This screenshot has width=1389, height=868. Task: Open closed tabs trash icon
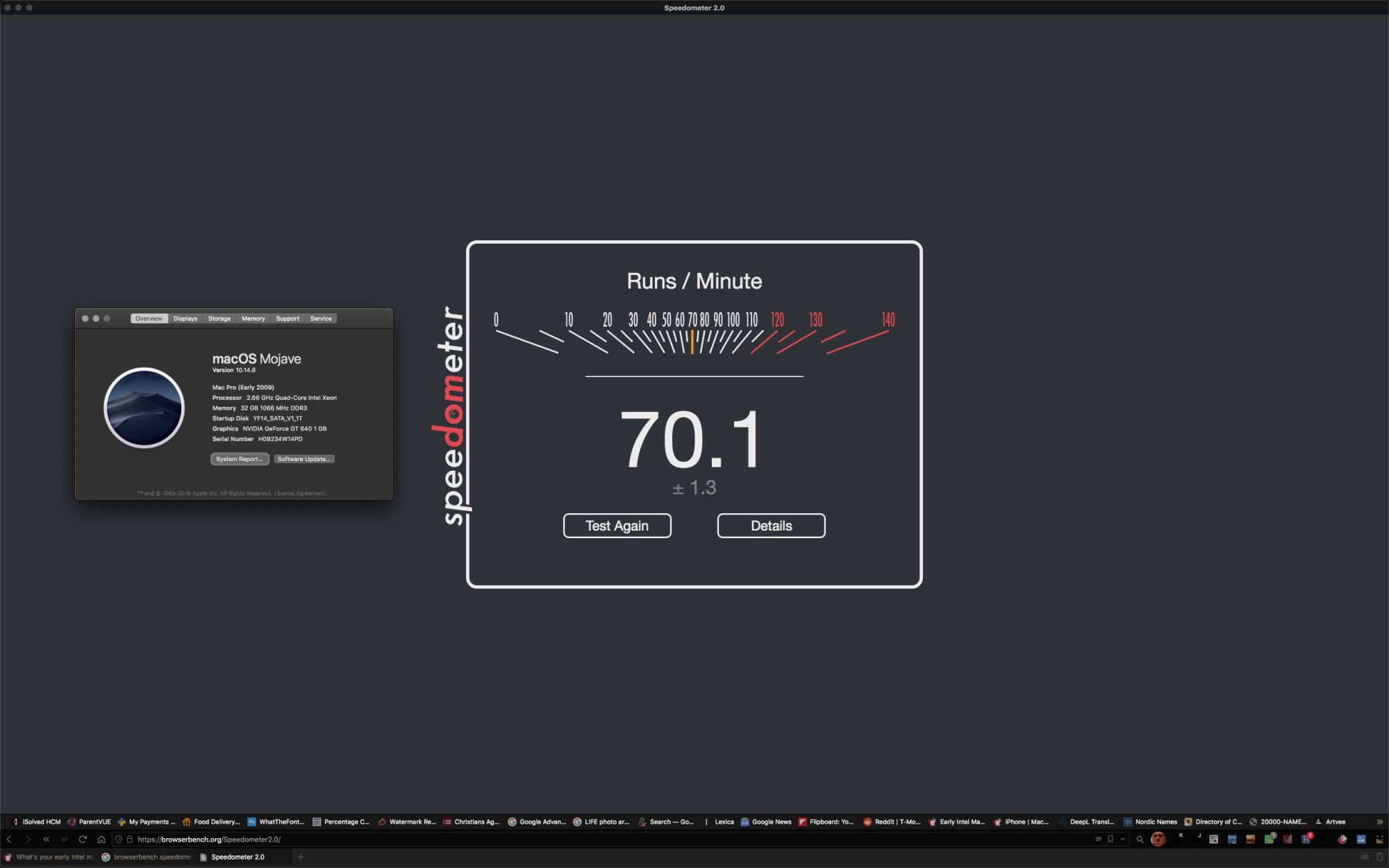click(1379, 857)
